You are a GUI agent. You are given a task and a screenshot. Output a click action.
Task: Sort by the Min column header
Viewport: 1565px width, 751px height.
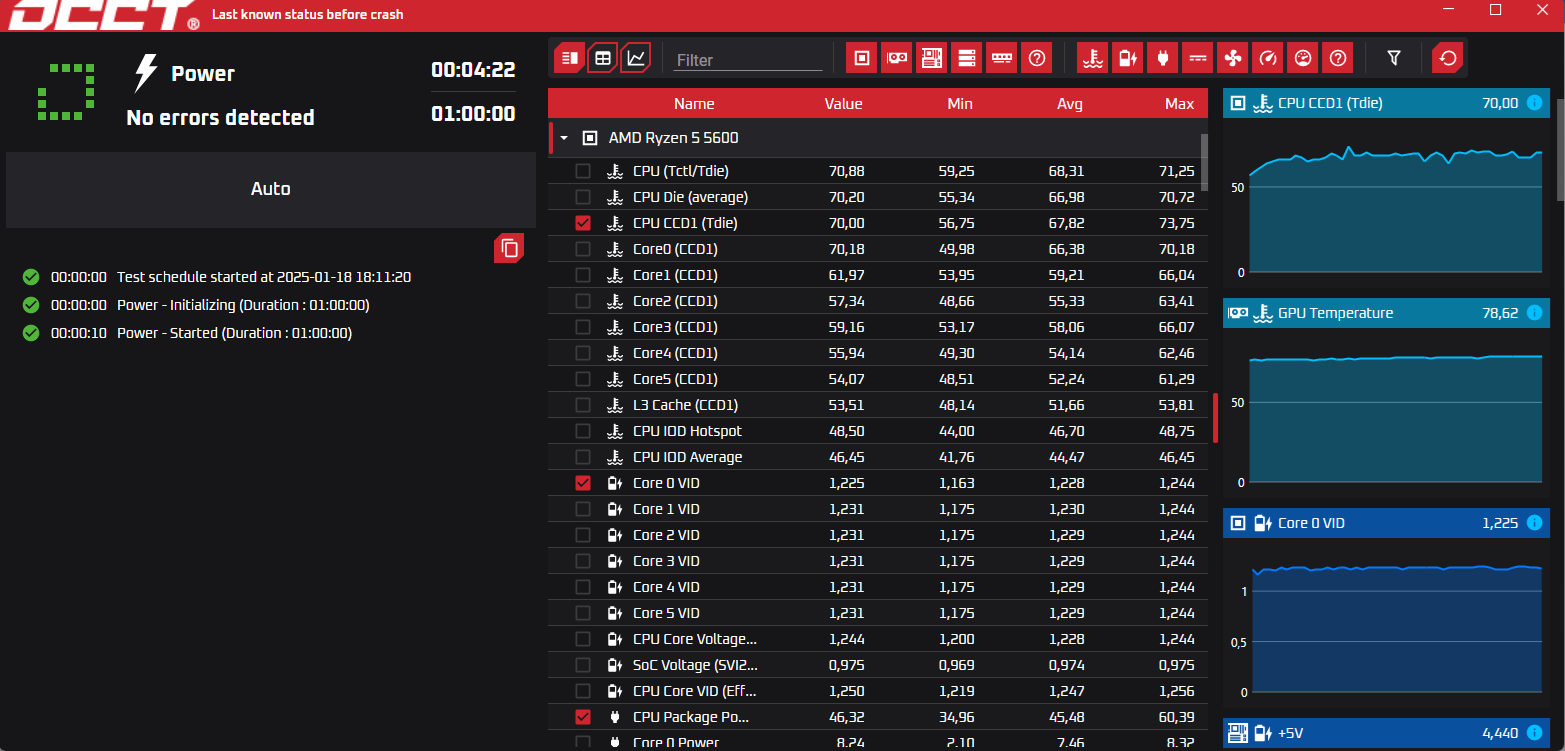point(960,104)
